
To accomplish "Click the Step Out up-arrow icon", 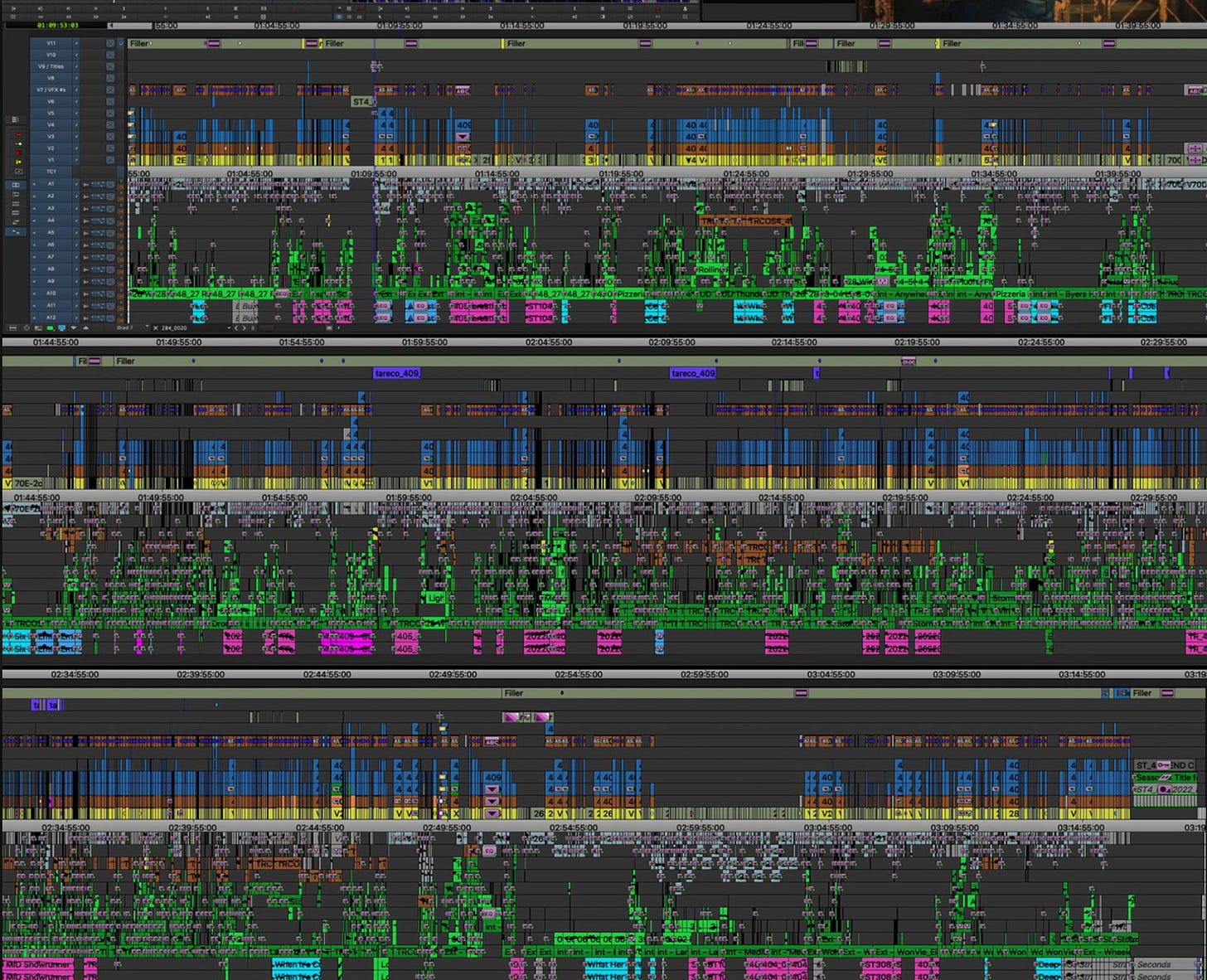I will click(85, 327).
